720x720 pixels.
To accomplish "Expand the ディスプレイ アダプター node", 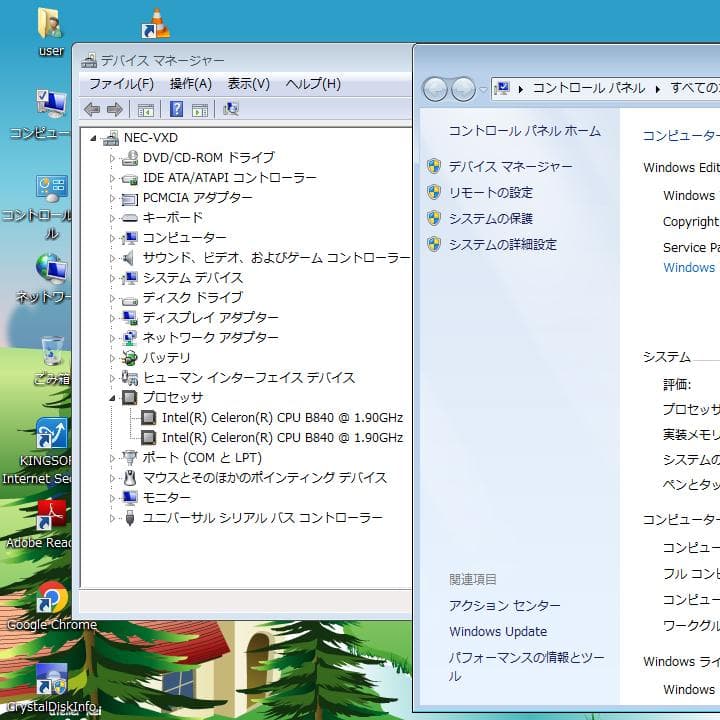I will click(x=112, y=318).
